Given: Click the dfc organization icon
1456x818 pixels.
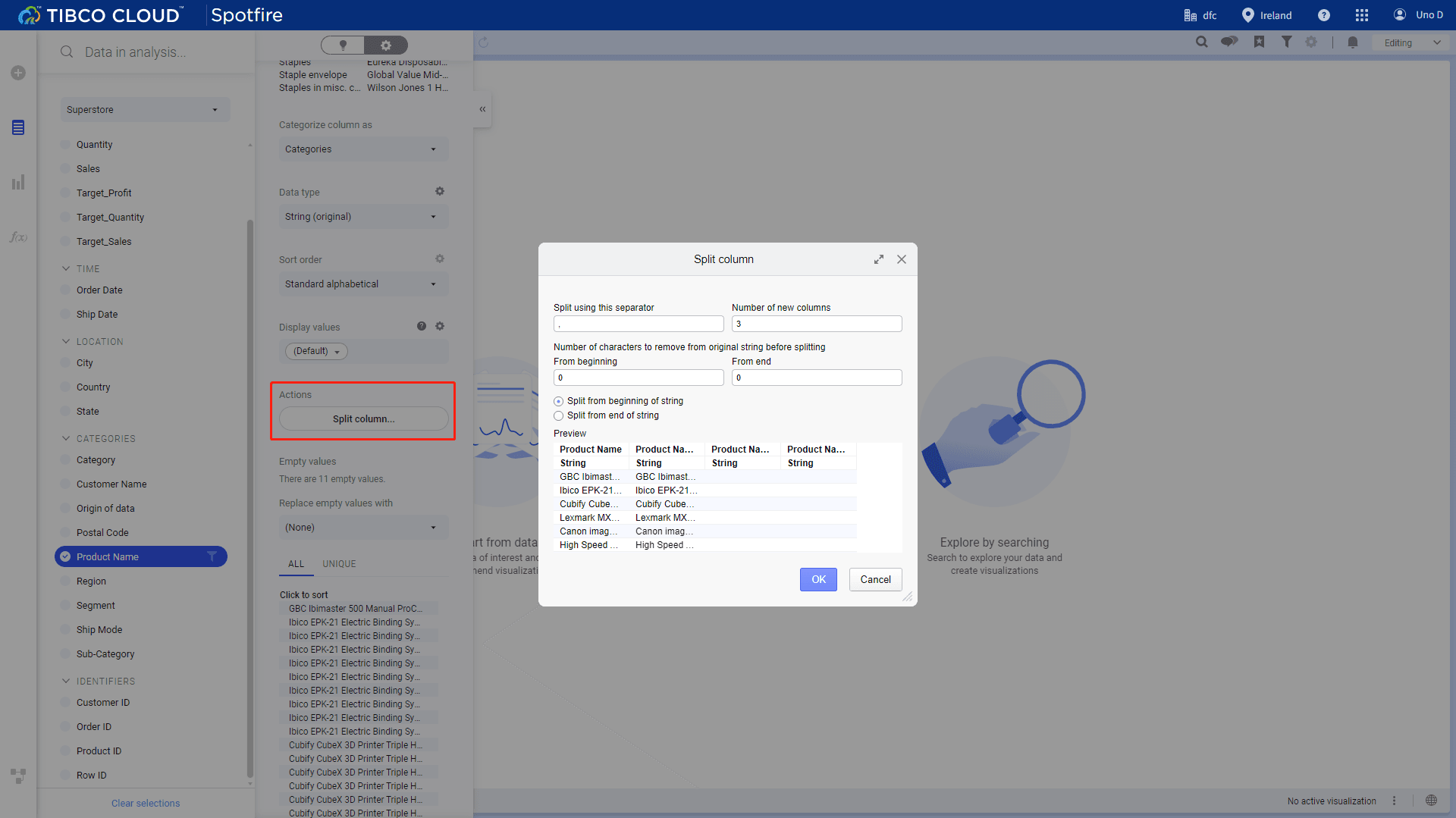Looking at the screenshot, I should [x=1191, y=15].
